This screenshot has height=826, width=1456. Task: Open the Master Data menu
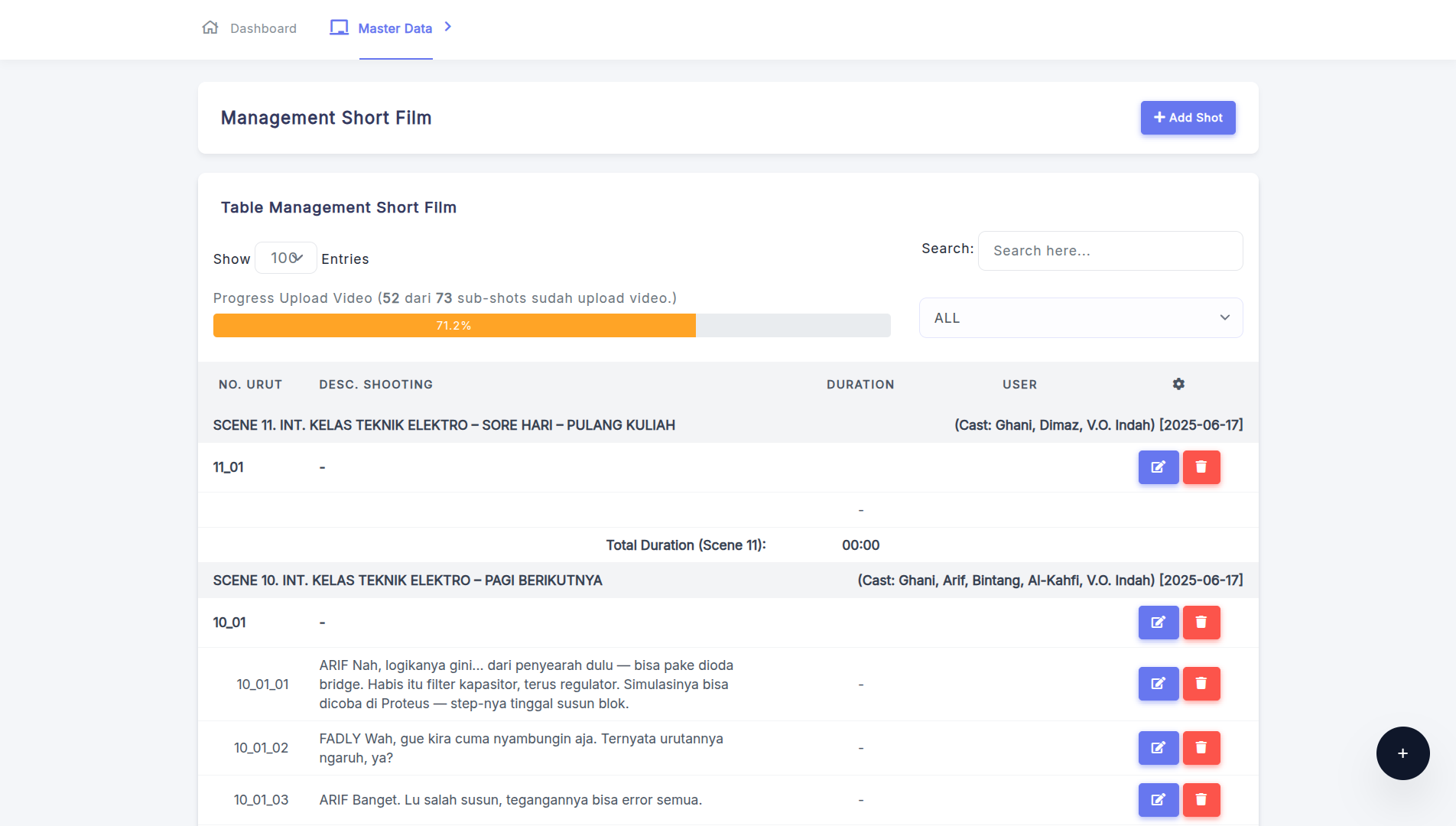[395, 28]
